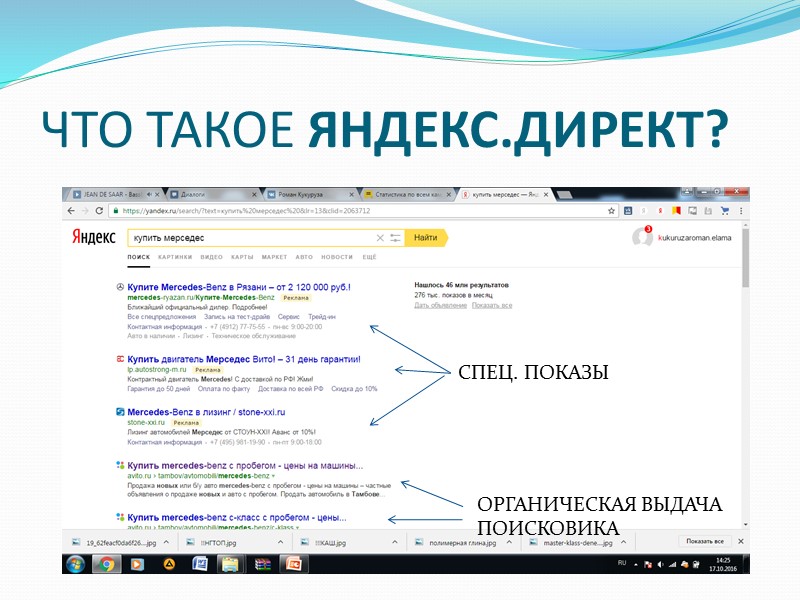Click taskbar clock 14:25
Viewport: 800px width, 600px height.
pos(723,560)
